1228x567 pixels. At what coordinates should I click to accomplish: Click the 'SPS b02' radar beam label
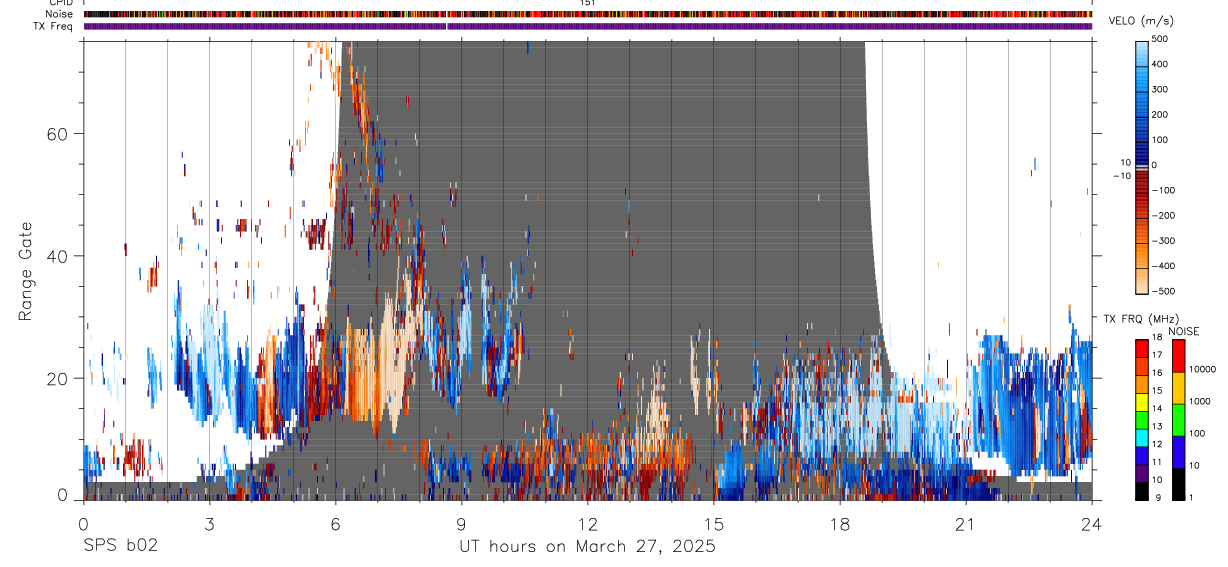[x=120, y=547]
